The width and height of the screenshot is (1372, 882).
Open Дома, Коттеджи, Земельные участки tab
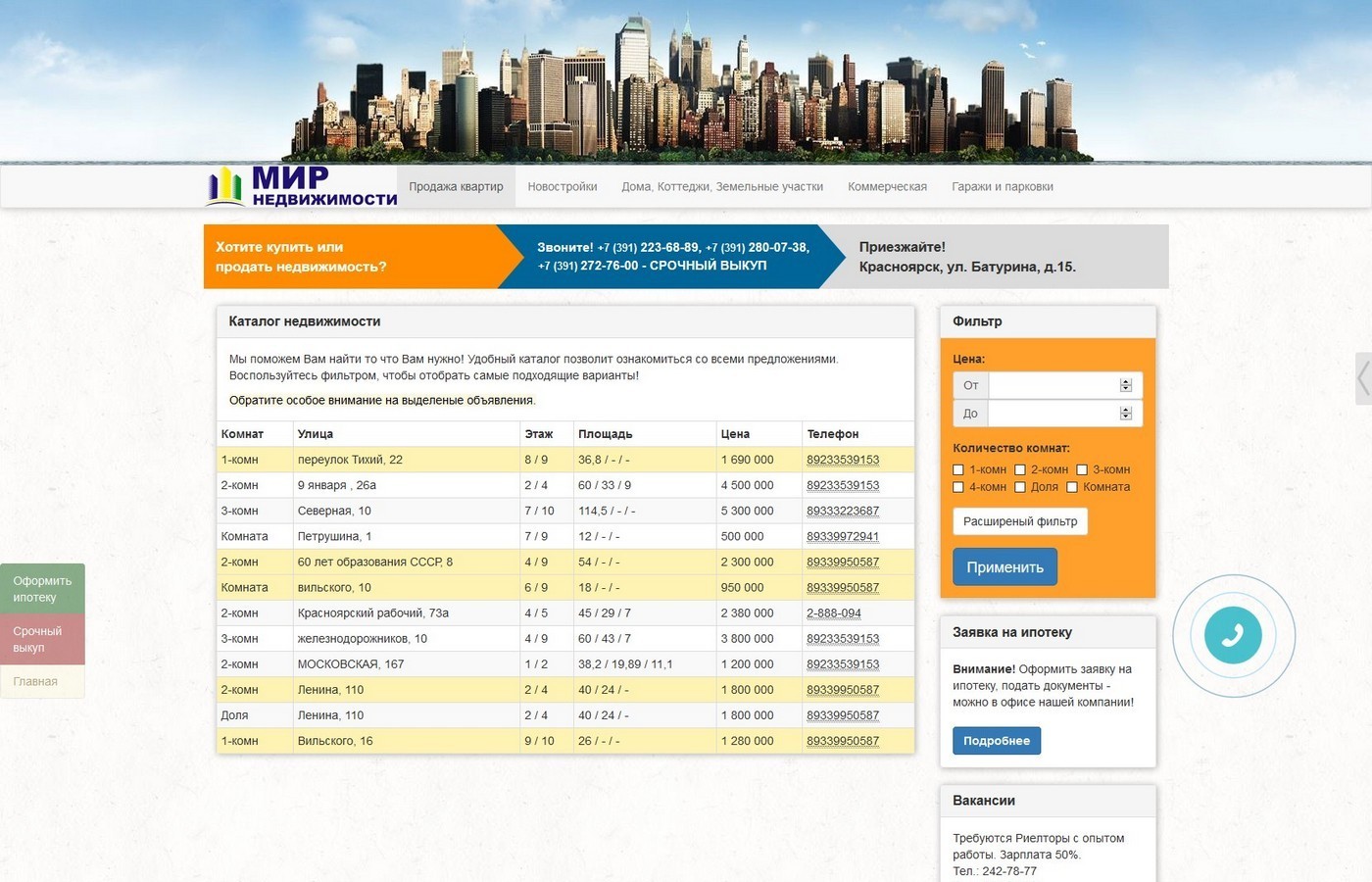[722, 186]
